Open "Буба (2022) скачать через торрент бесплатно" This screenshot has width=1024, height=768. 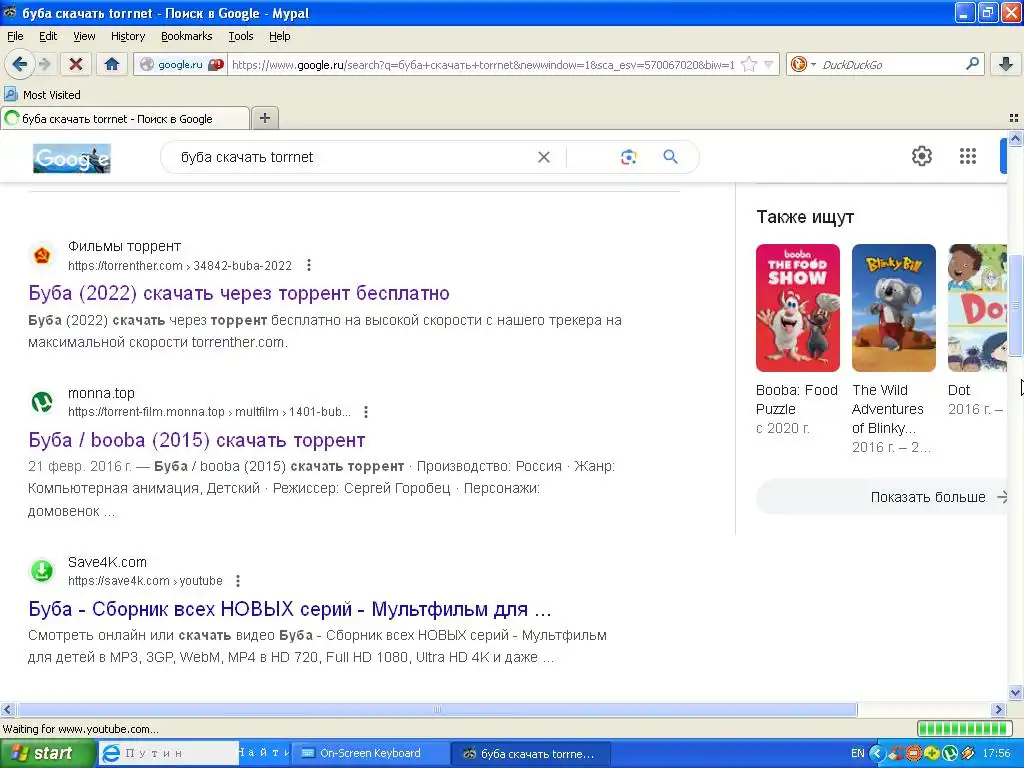[239, 293]
